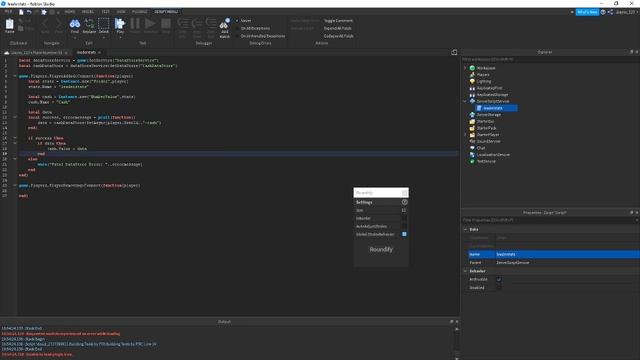
Task: Toggle the Disabled checkbox in Properties
Action: 499,288
